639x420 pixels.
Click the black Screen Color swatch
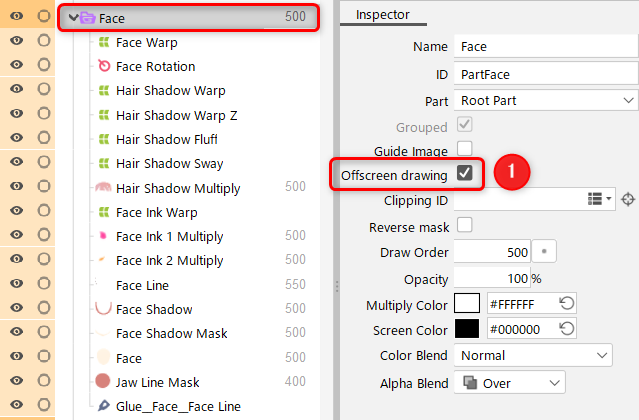467,329
